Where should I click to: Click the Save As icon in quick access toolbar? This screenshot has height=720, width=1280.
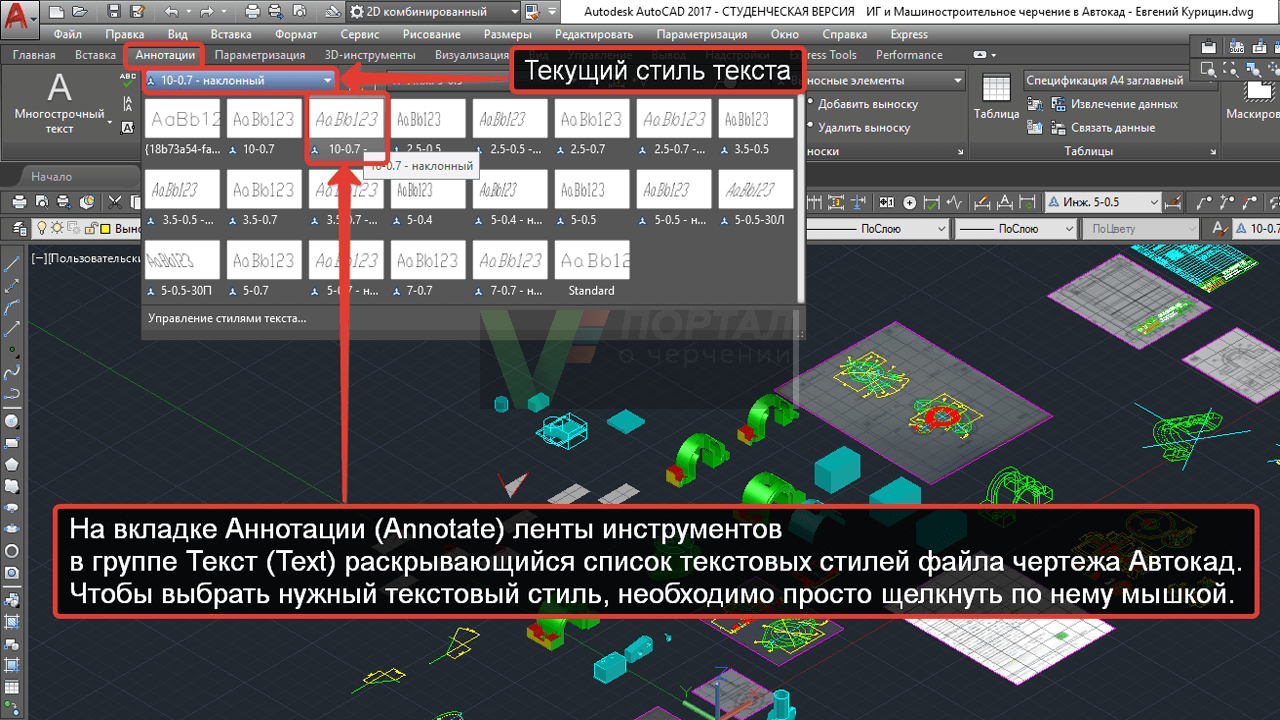pyautogui.click(x=136, y=12)
